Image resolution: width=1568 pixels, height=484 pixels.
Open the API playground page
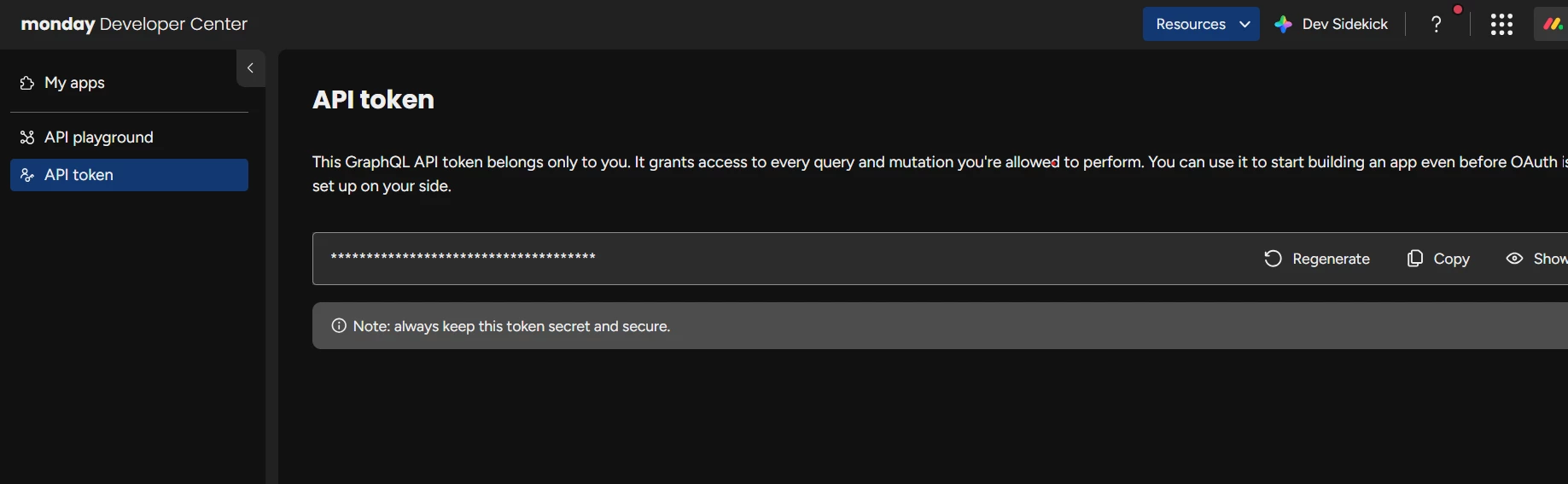pyautogui.click(x=99, y=137)
